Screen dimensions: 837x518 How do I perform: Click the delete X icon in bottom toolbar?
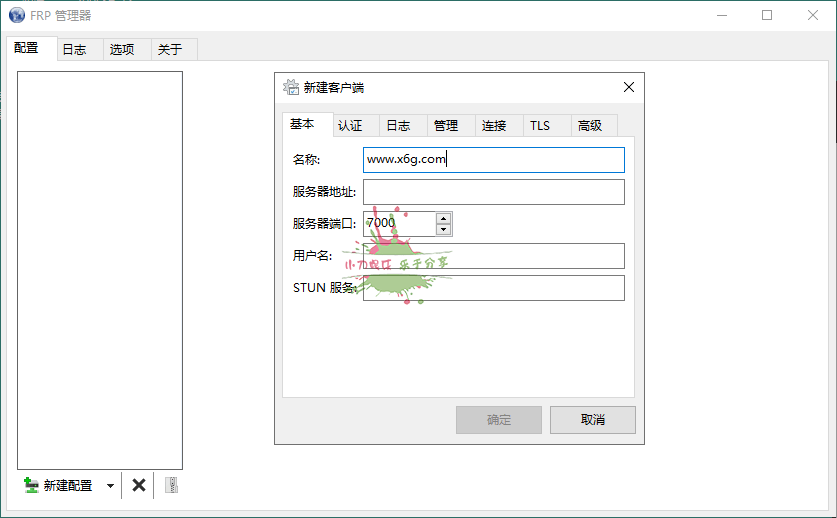[139, 485]
